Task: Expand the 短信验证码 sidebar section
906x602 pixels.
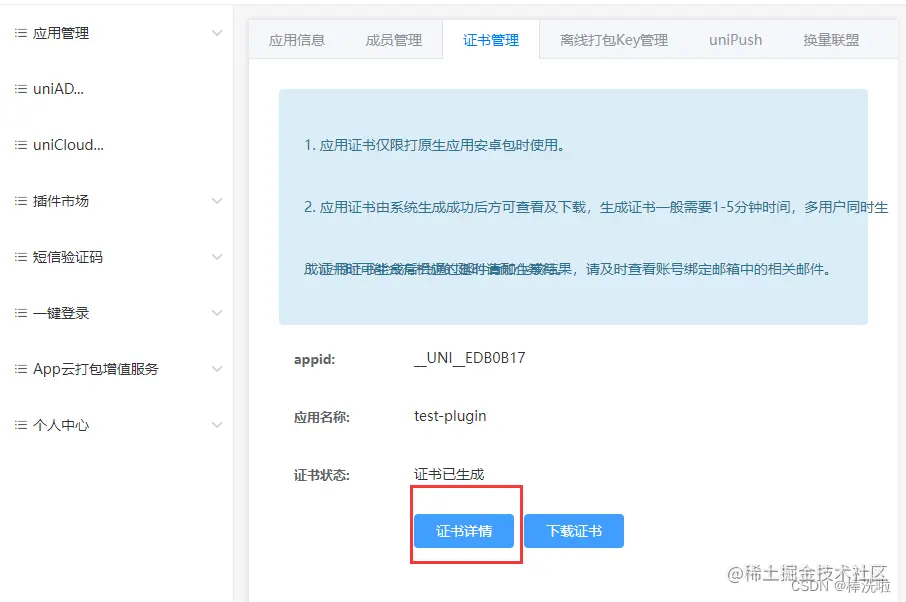Action: click(x=216, y=257)
